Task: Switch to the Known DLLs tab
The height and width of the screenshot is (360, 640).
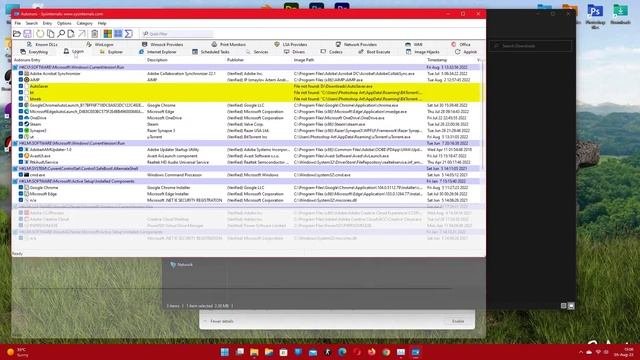Action: [x=42, y=44]
